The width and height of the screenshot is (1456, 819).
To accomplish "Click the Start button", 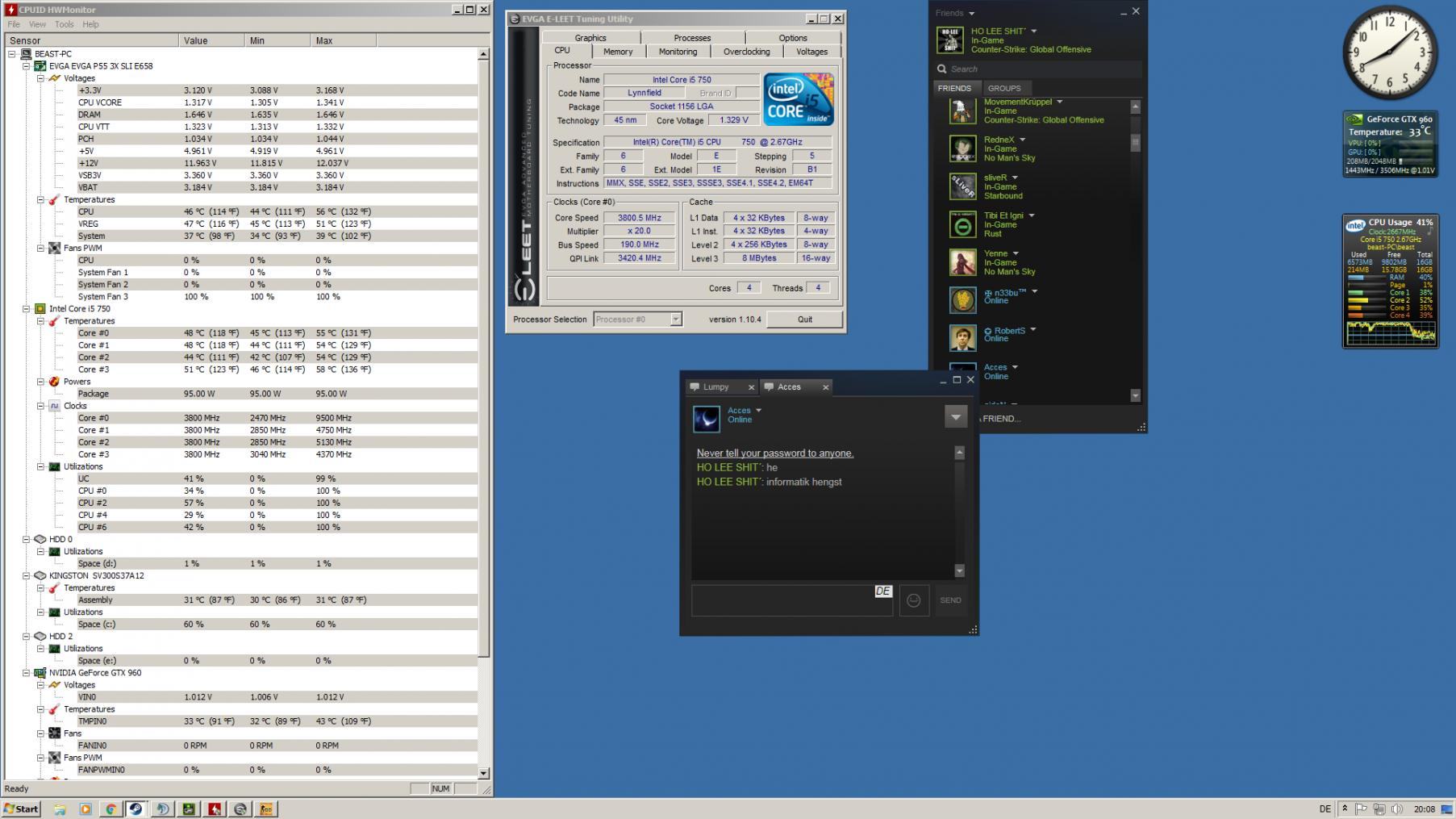I will (22, 809).
